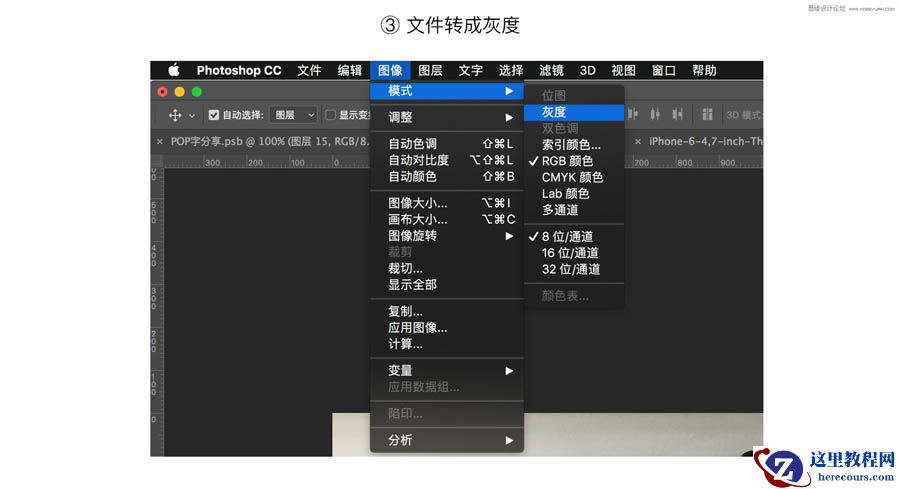Screen dimensions: 900x489
Task: Open the tool preset dropdown arrow beside Move tool
Action: [x=192, y=116]
